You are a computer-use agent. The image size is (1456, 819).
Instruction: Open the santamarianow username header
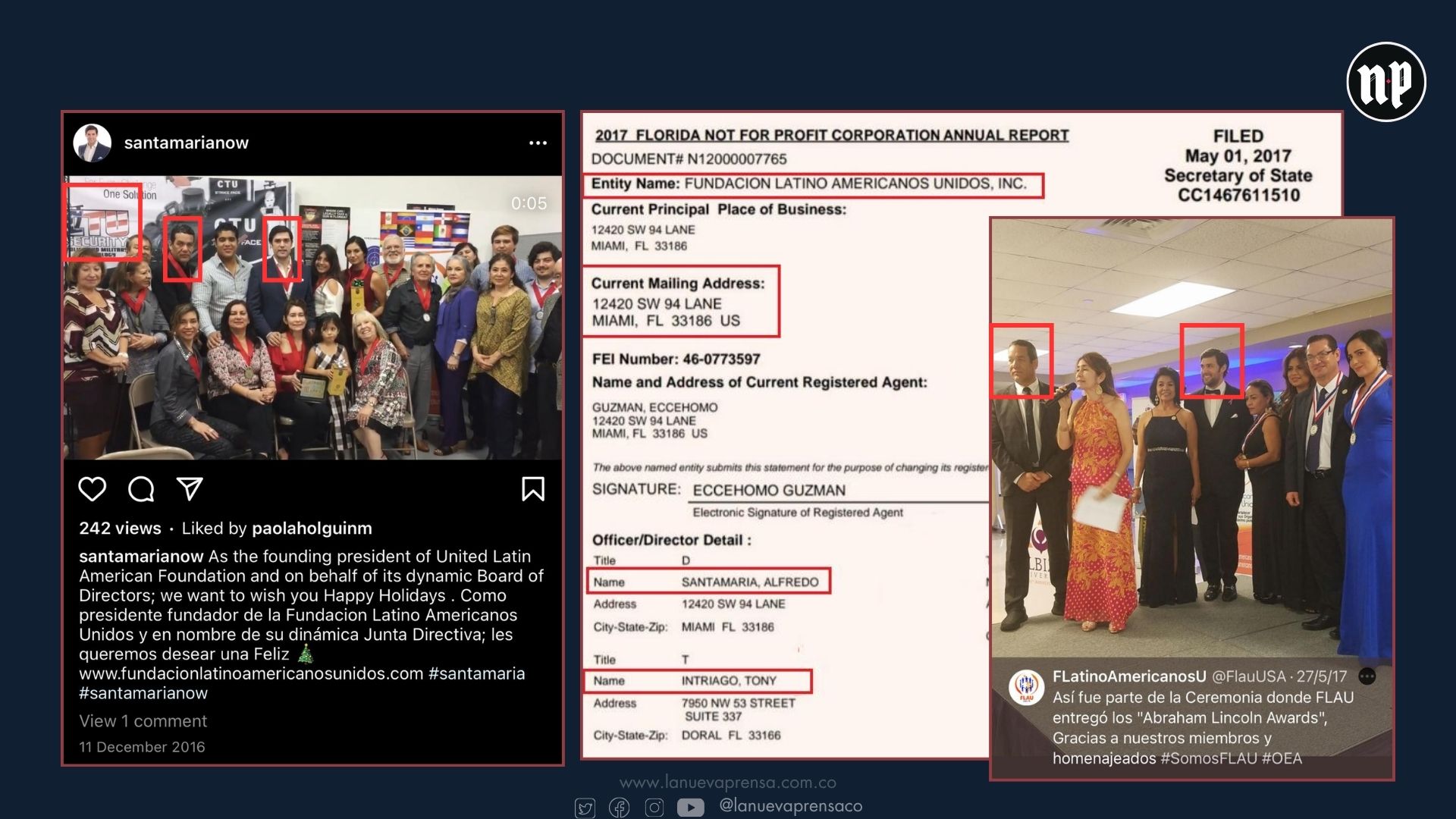point(187,143)
